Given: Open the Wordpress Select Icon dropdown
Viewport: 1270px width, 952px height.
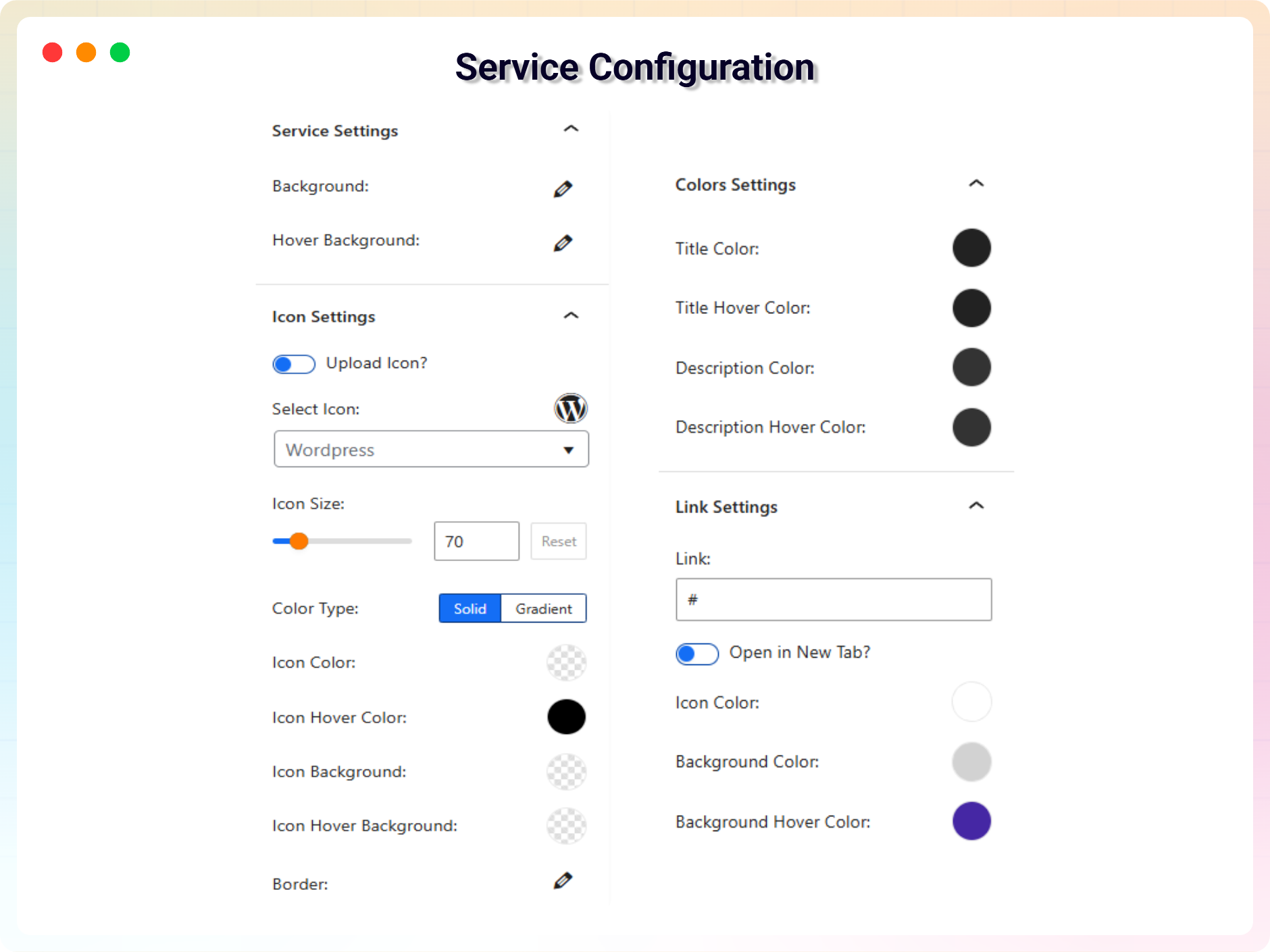Looking at the screenshot, I should [431, 450].
